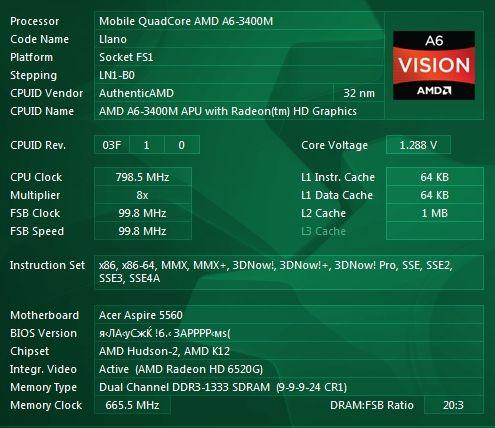
Task: Click the L1 Data Cache value 64 KB
Action: (435, 195)
